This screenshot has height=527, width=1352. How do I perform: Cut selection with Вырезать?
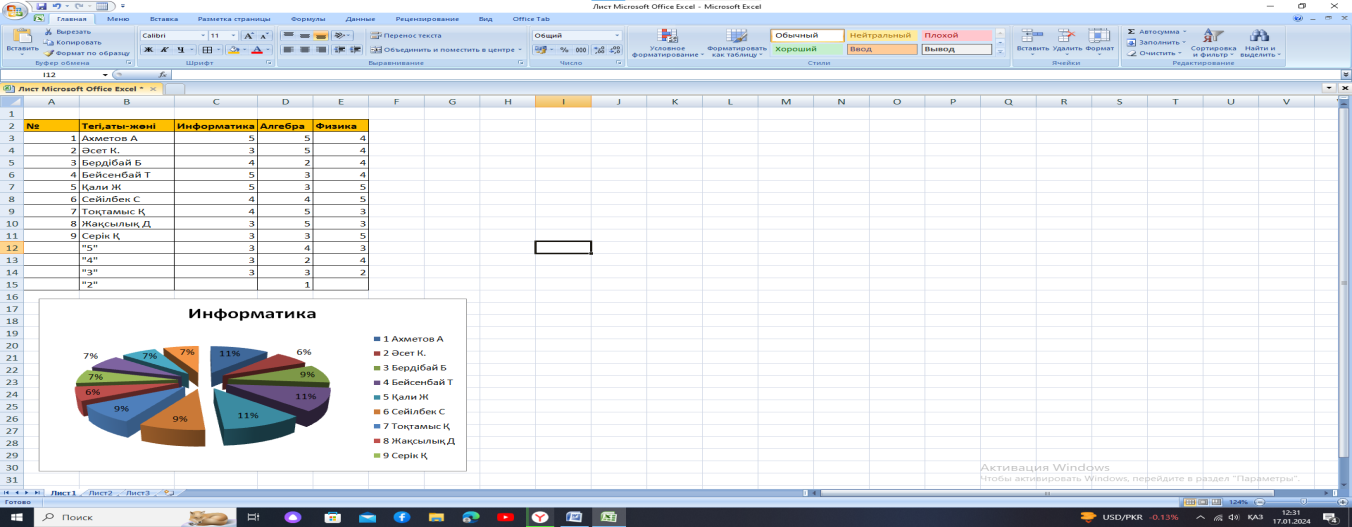pos(73,32)
